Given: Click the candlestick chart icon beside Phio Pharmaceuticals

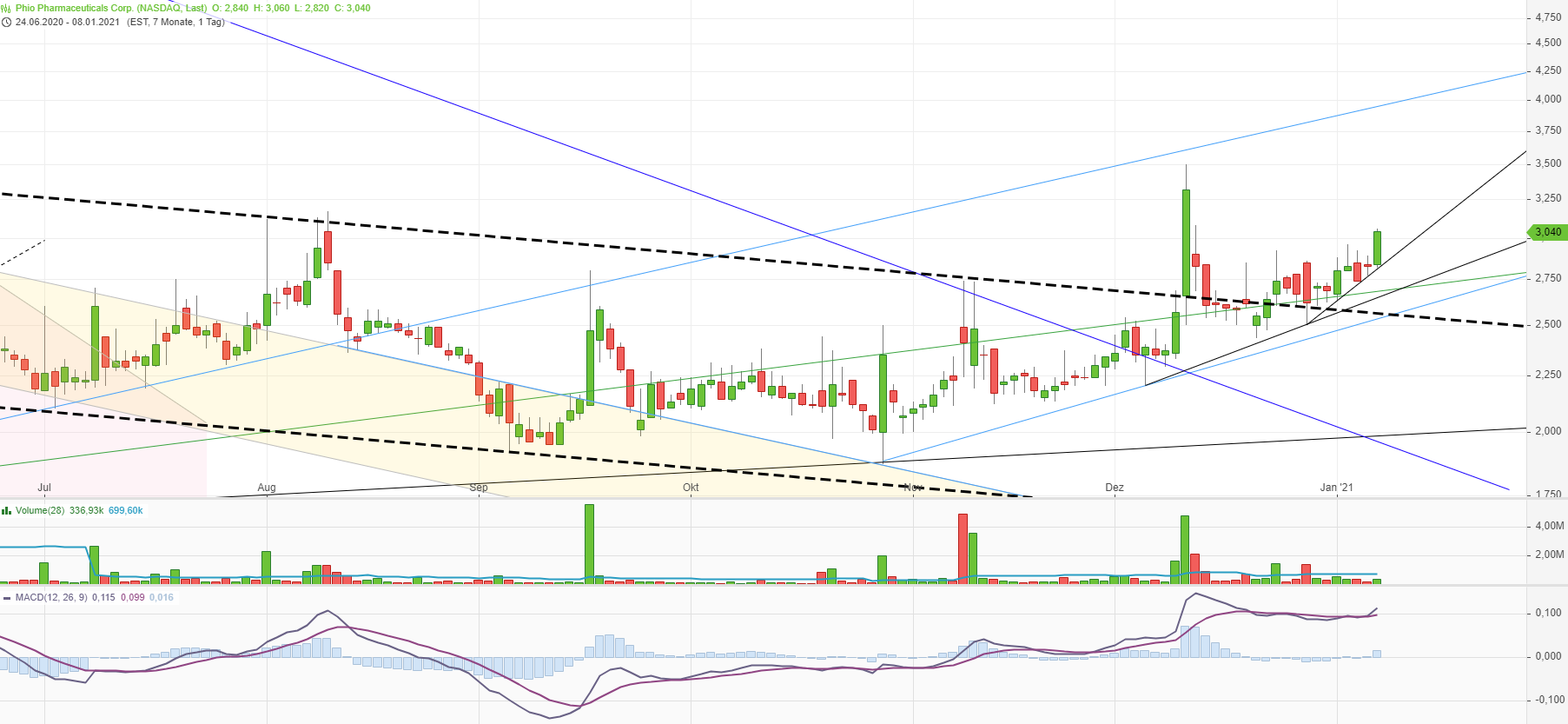Looking at the screenshot, I should (6, 8).
